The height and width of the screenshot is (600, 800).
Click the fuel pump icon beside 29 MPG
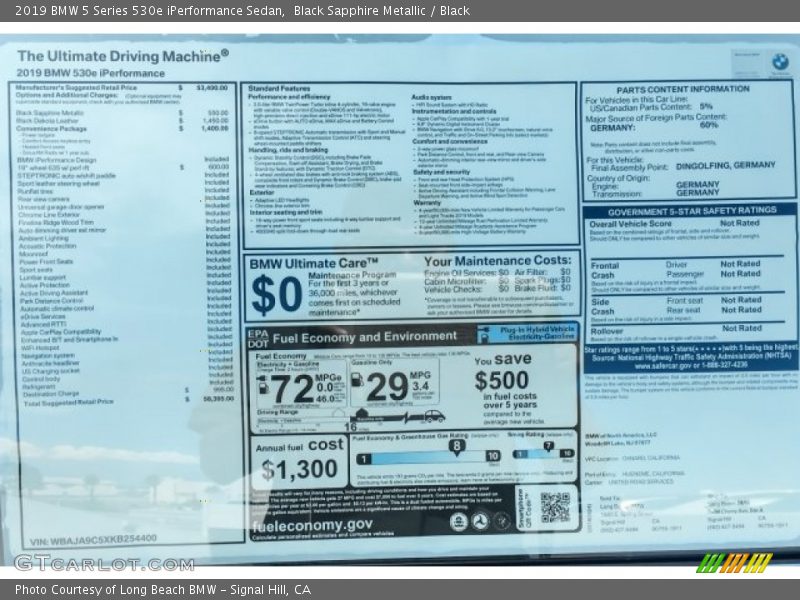click(x=358, y=380)
